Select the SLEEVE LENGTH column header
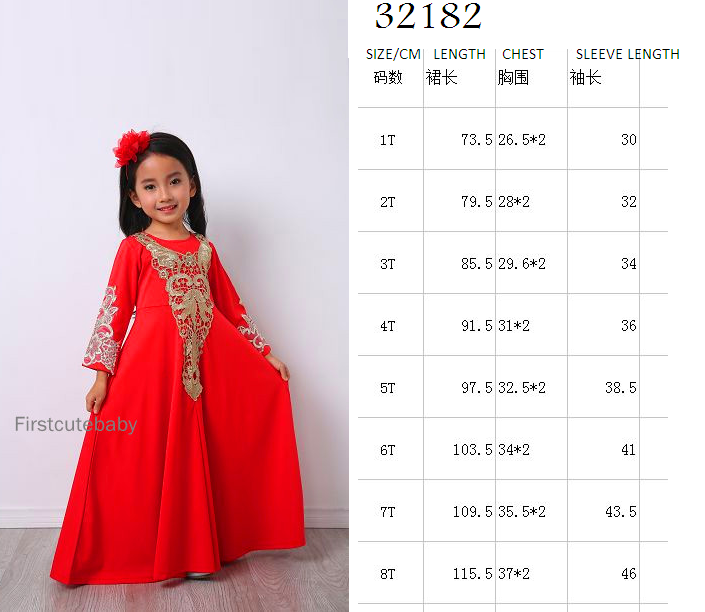Screen dimensions: 705x612 628,54
